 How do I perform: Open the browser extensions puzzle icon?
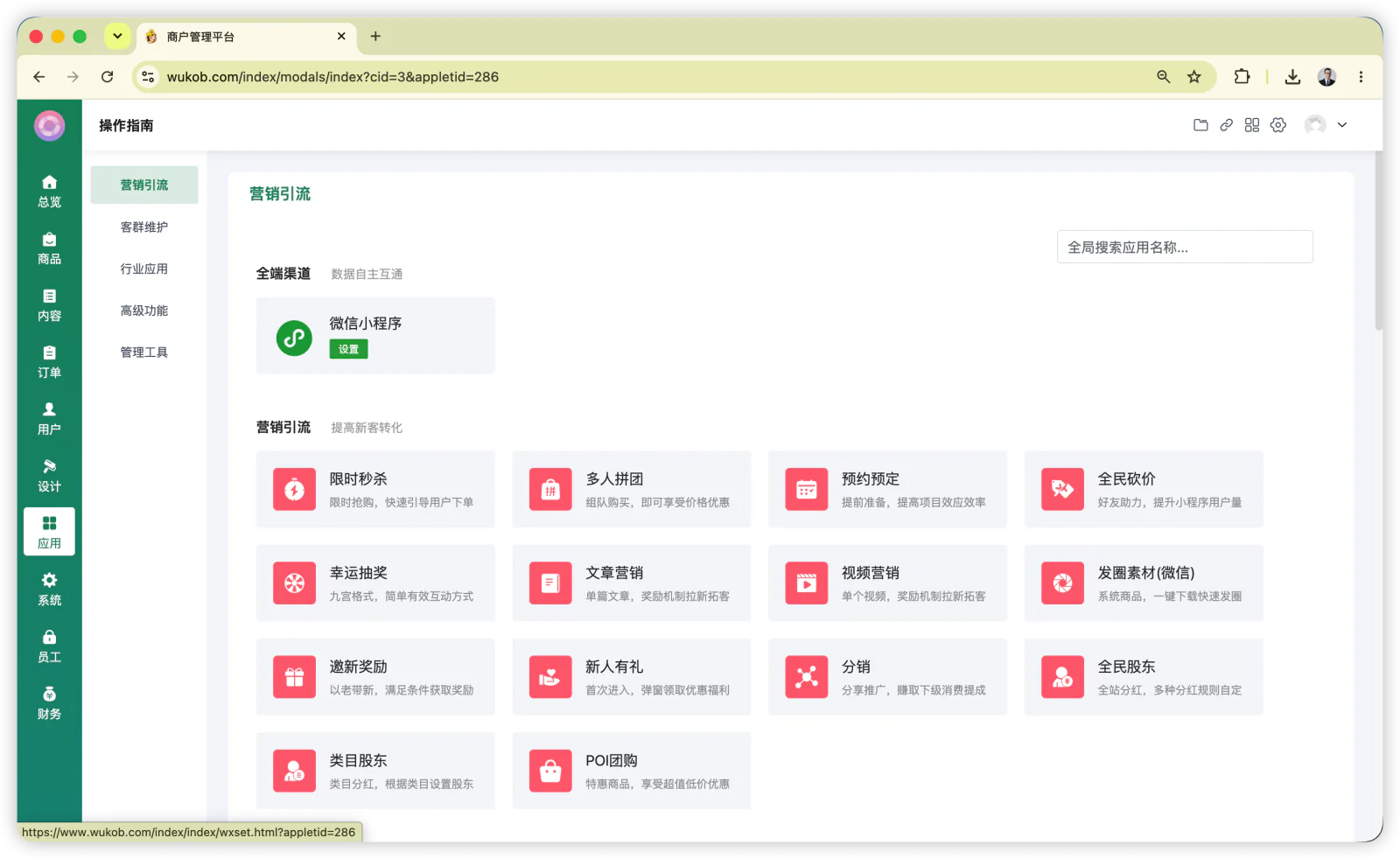(1242, 77)
